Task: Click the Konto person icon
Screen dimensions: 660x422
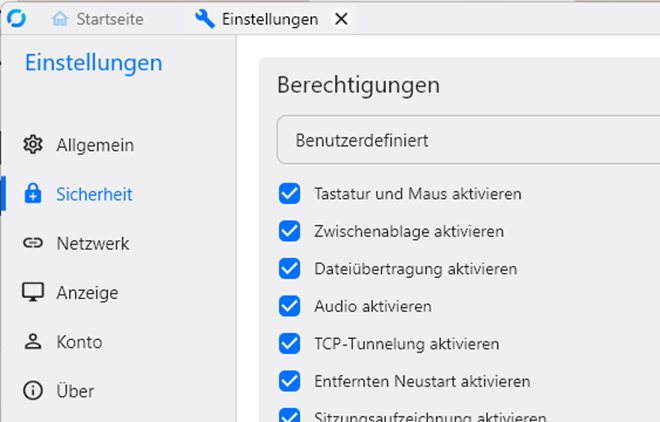Action: (34, 342)
